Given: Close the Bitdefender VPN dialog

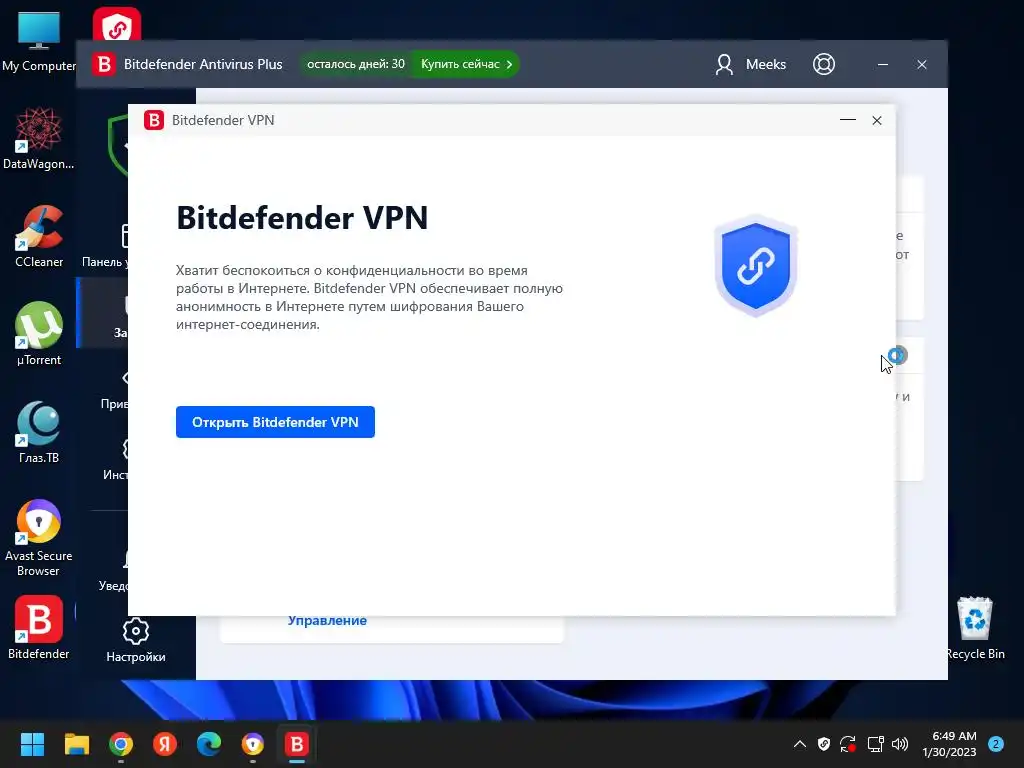Looking at the screenshot, I should (x=876, y=120).
